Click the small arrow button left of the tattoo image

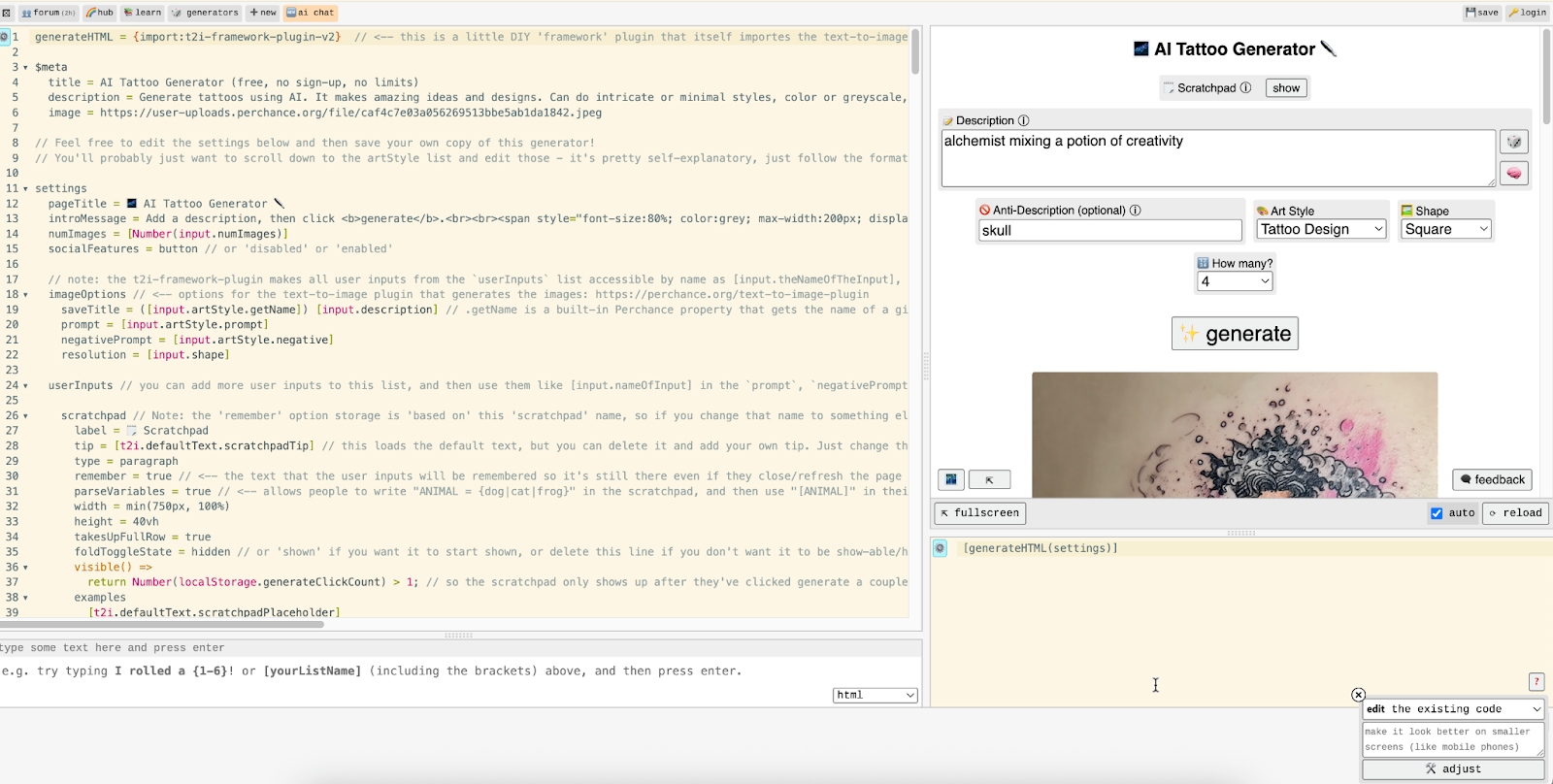point(989,479)
